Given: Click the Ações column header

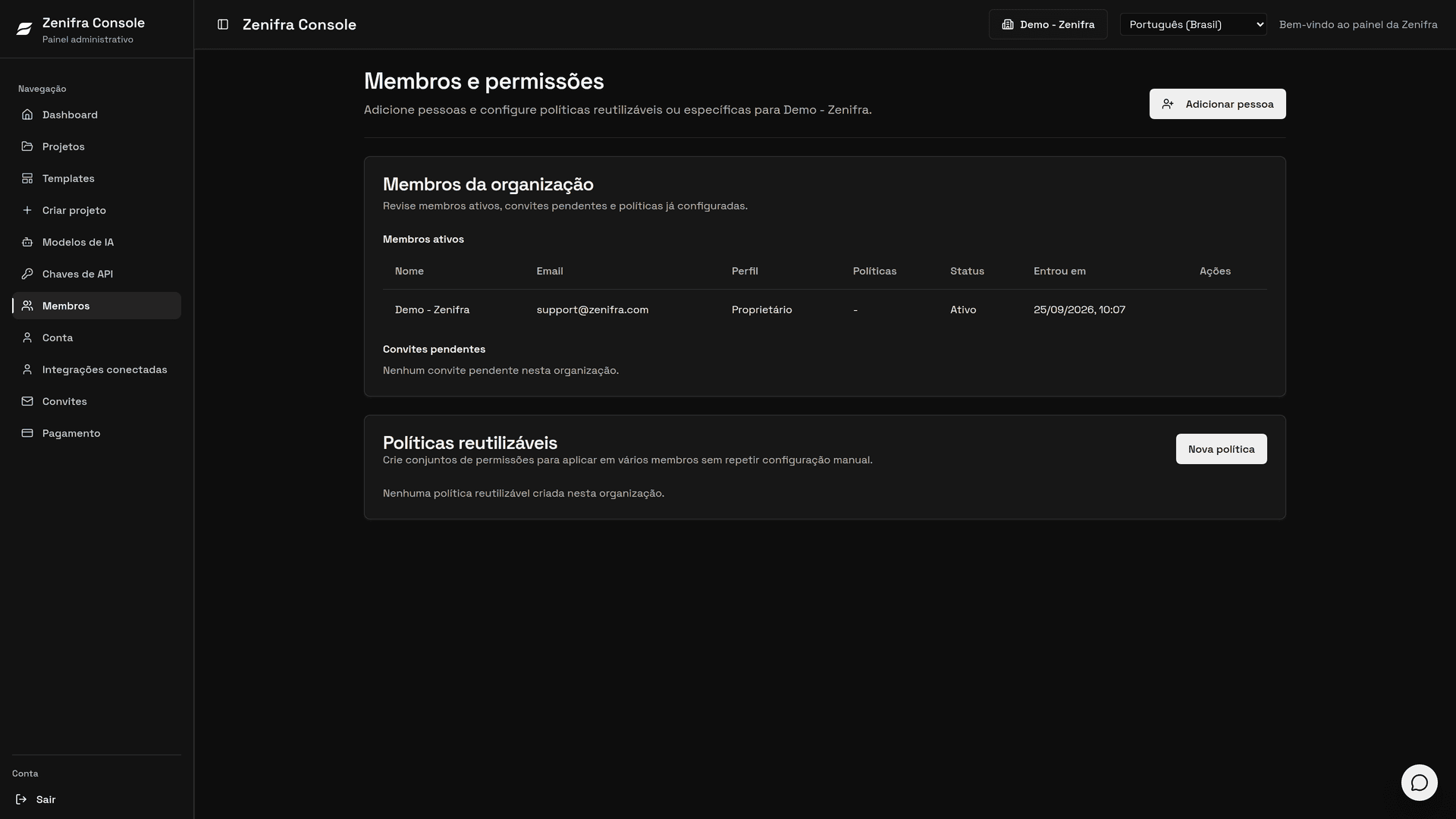Looking at the screenshot, I should click(x=1215, y=271).
